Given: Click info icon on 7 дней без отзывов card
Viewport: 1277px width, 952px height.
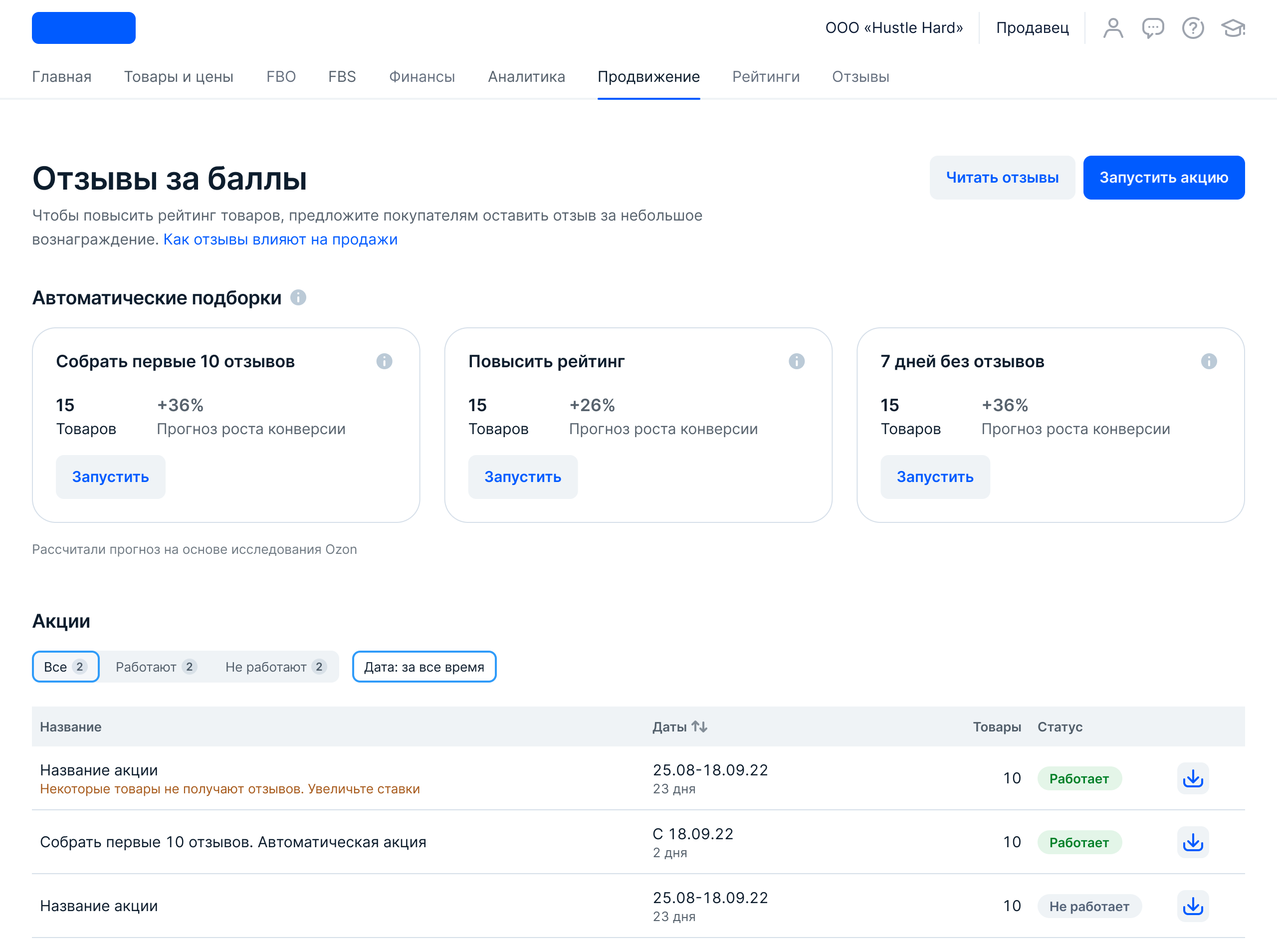Looking at the screenshot, I should tap(1209, 361).
